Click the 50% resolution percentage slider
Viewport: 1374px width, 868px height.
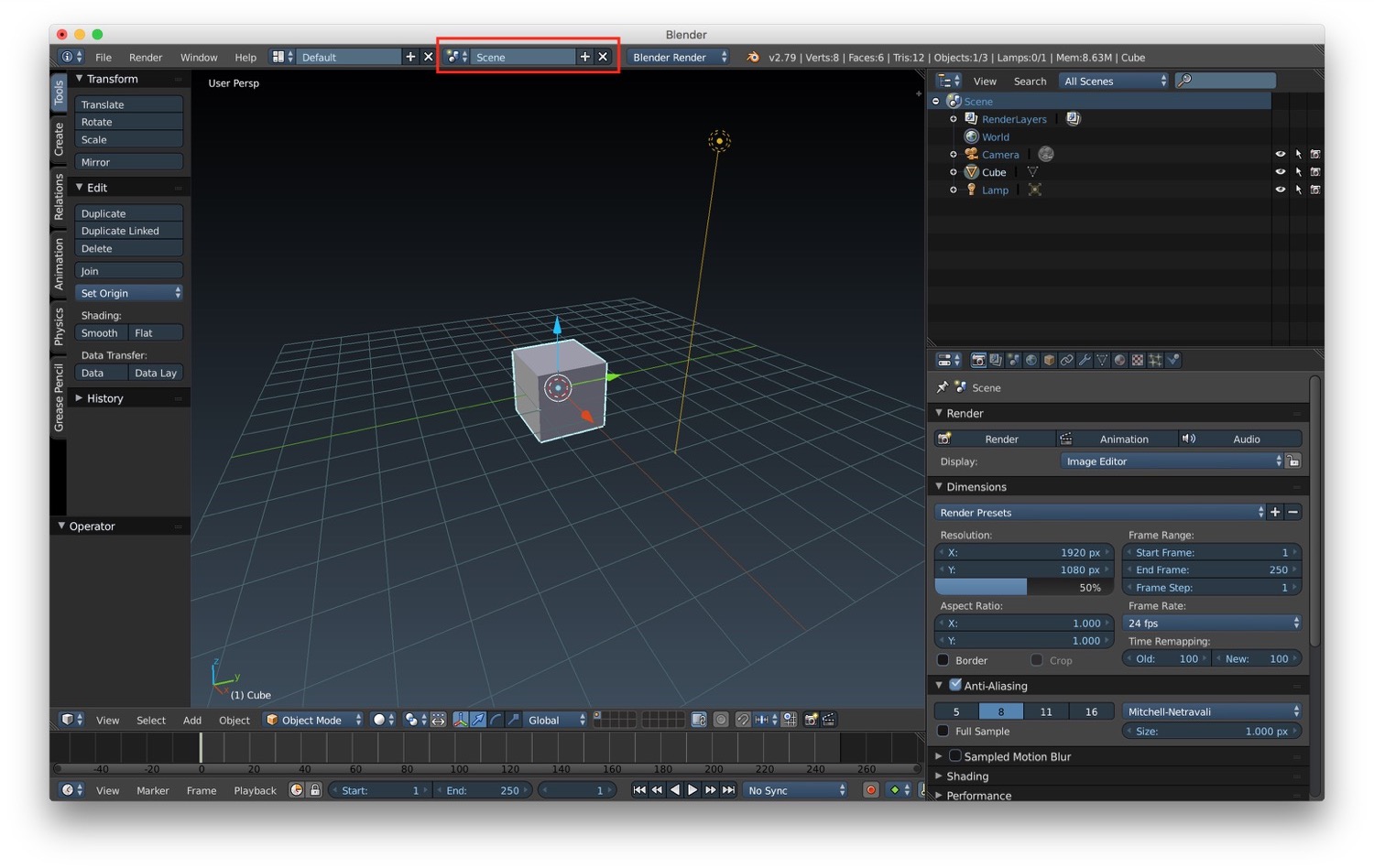point(1023,588)
